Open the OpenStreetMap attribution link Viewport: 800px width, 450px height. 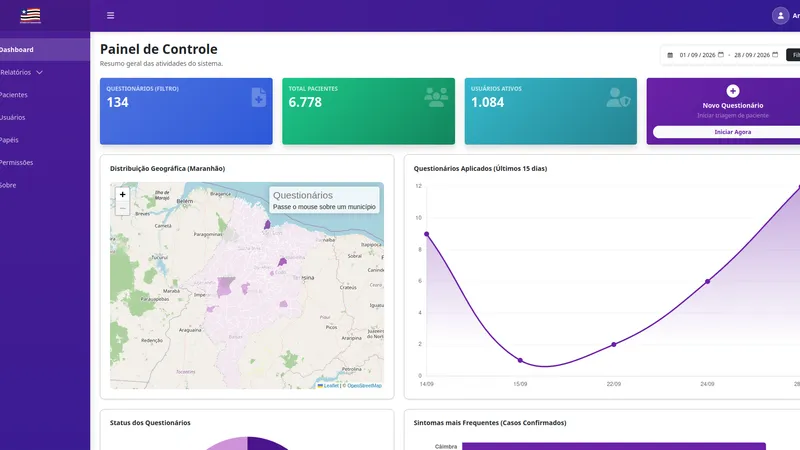point(364,386)
